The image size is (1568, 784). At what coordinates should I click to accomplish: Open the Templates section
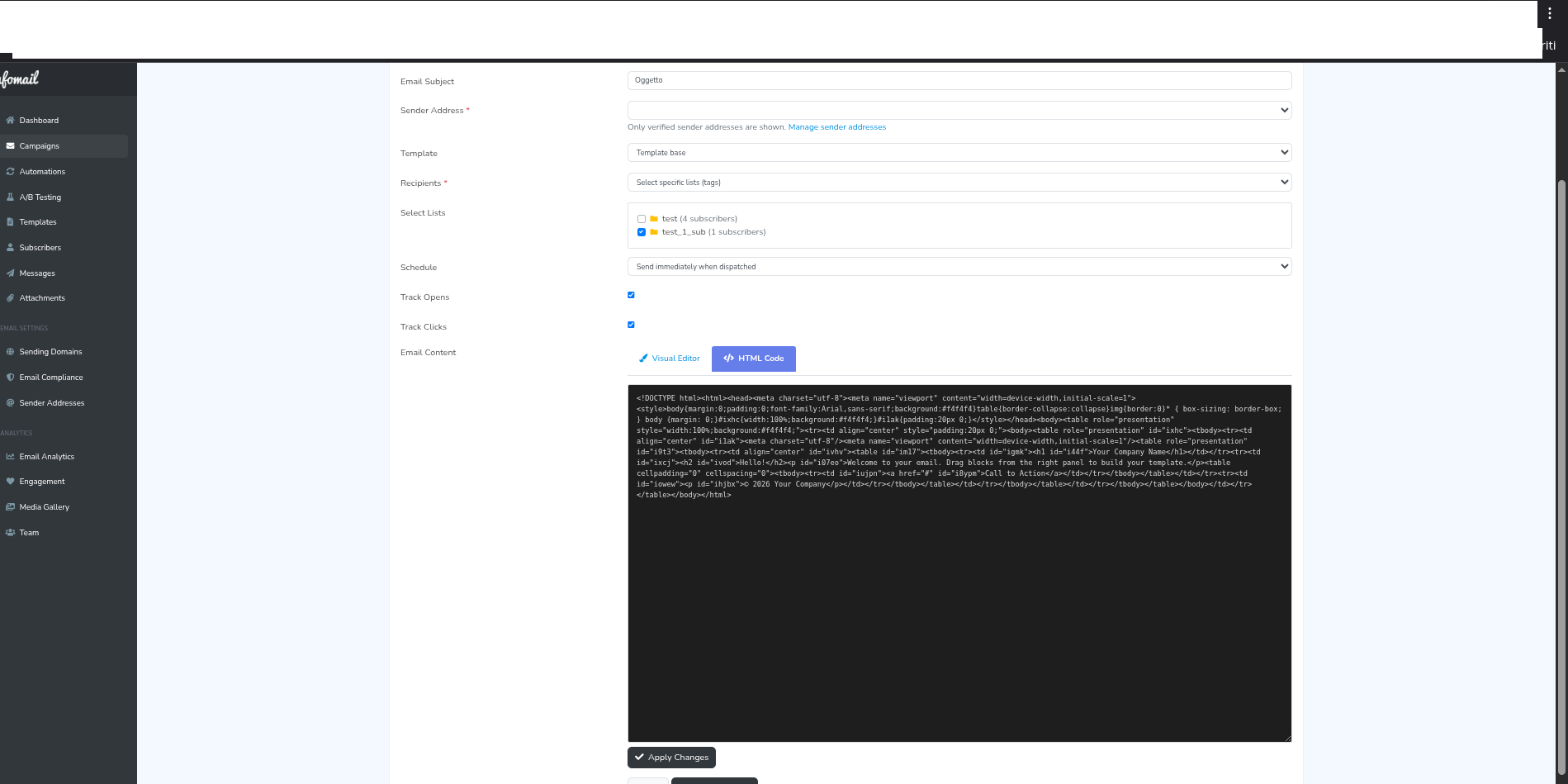click(x=37, y=221)
